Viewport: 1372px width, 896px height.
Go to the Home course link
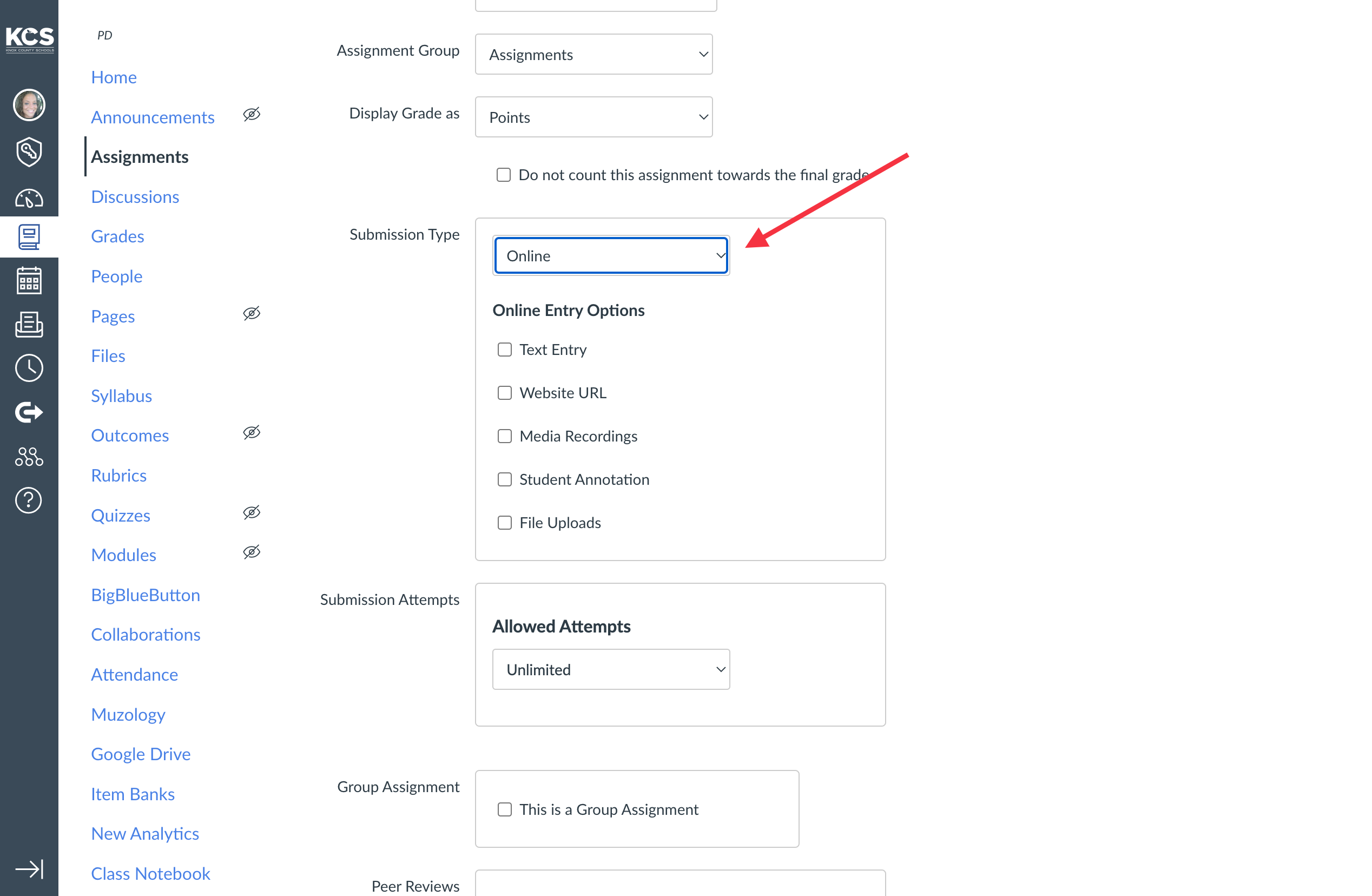click(114, 77)
